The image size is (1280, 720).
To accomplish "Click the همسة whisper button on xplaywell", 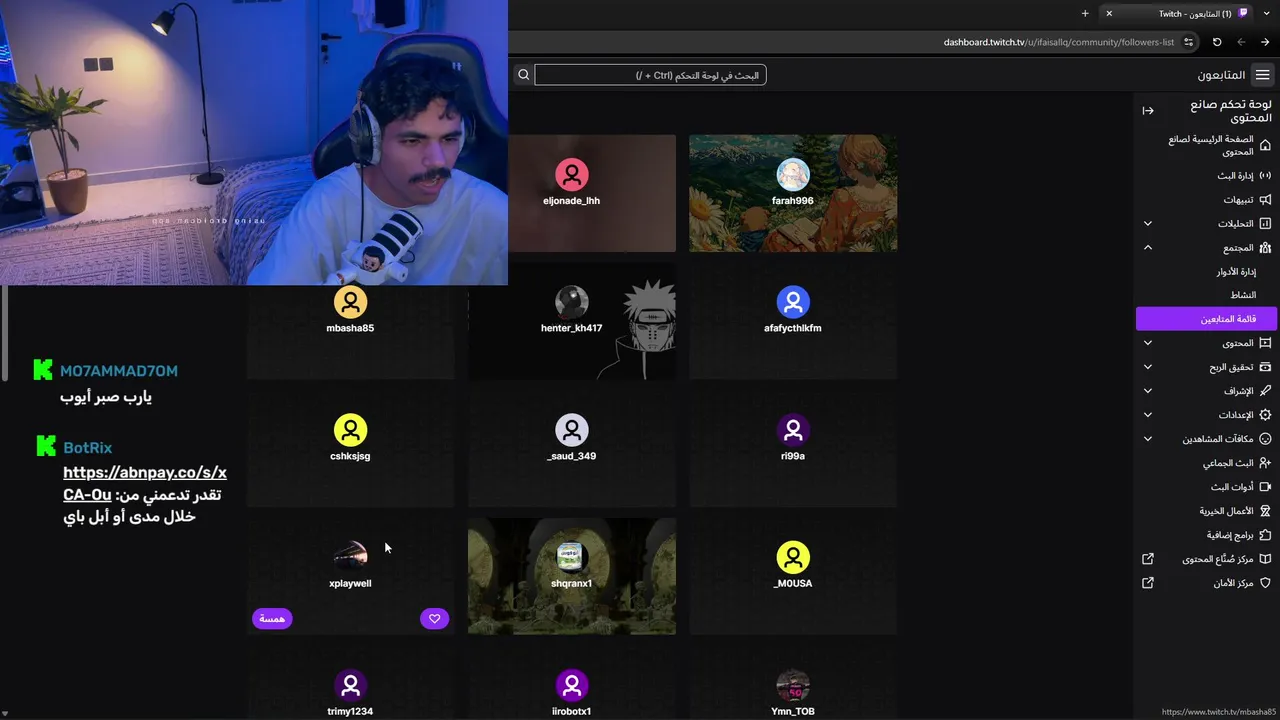I will (x=272, y=619).
